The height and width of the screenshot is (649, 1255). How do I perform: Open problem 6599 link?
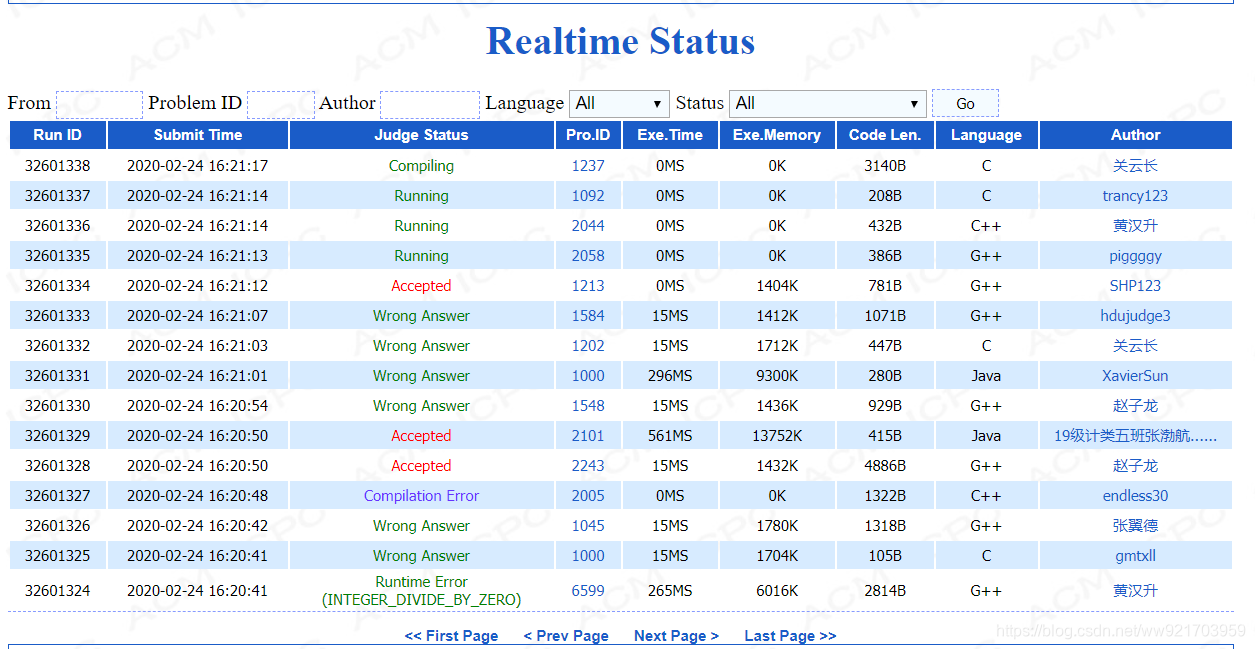pos(588,591)
